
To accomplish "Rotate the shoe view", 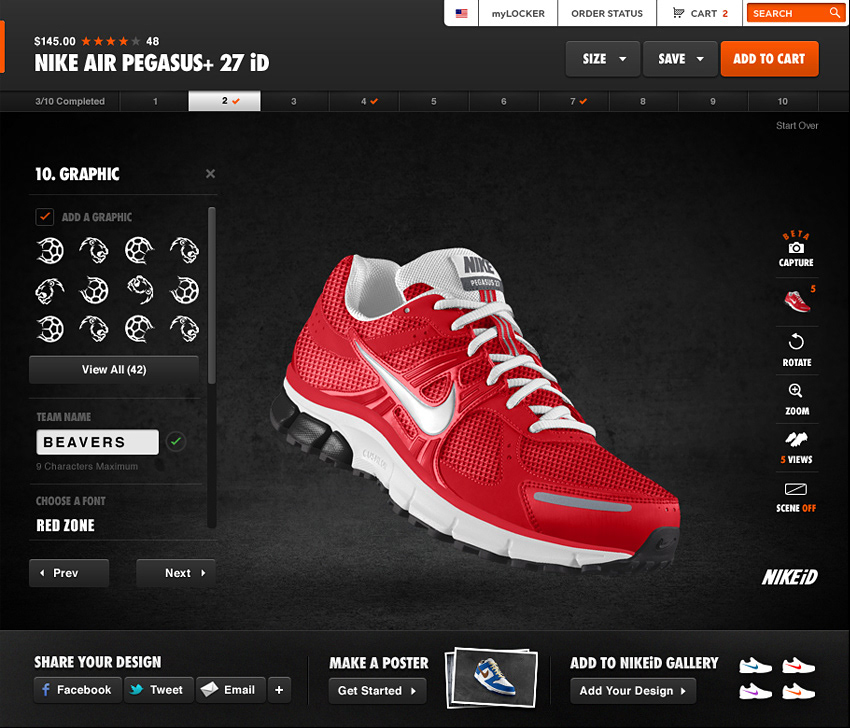I will click(796, 350).
